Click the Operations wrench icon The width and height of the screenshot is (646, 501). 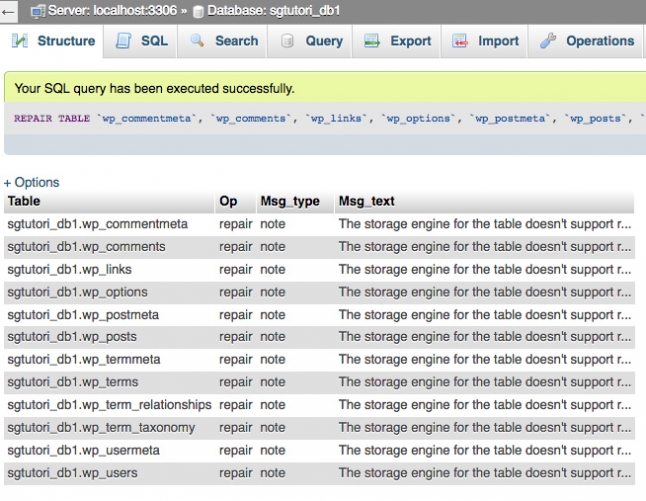pyautogui.click(x=548, y=41)
